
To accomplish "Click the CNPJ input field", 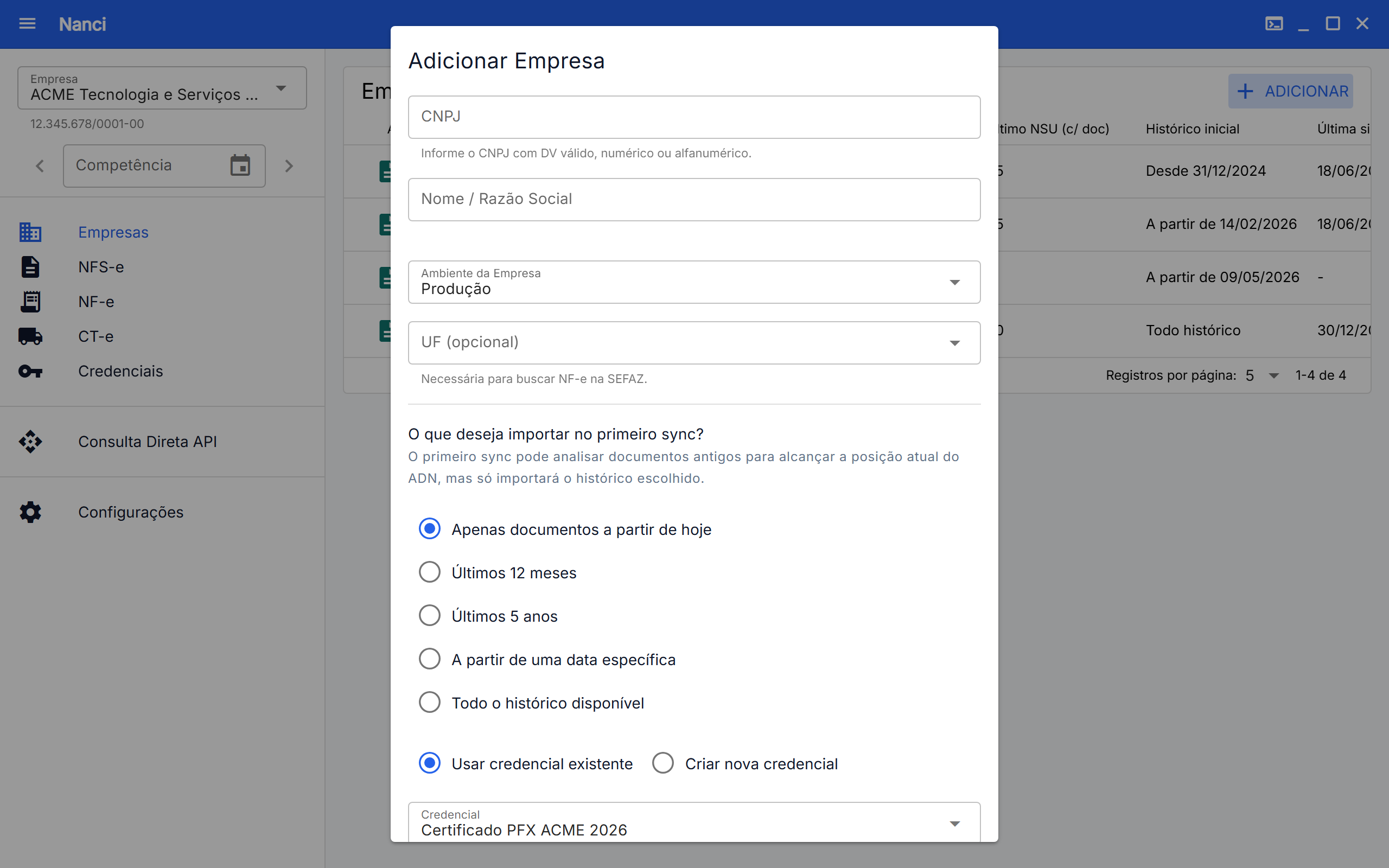I will (694, 117).
